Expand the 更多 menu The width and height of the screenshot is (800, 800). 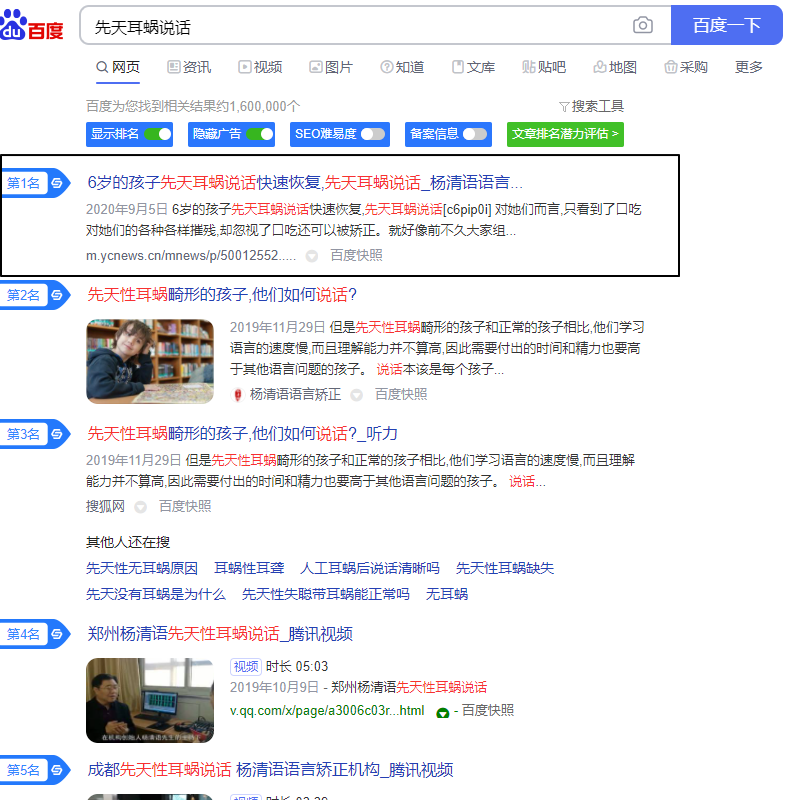point(748,67)
